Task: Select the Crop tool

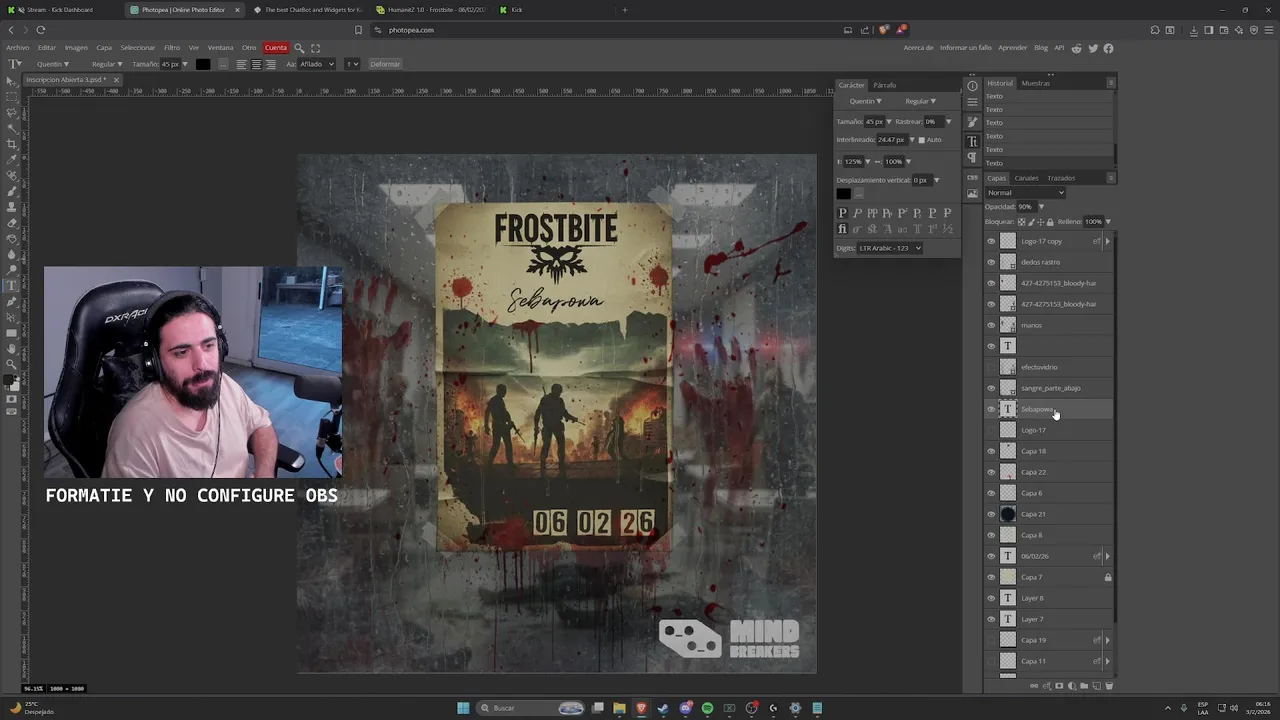Action: [x=12, y=146]
